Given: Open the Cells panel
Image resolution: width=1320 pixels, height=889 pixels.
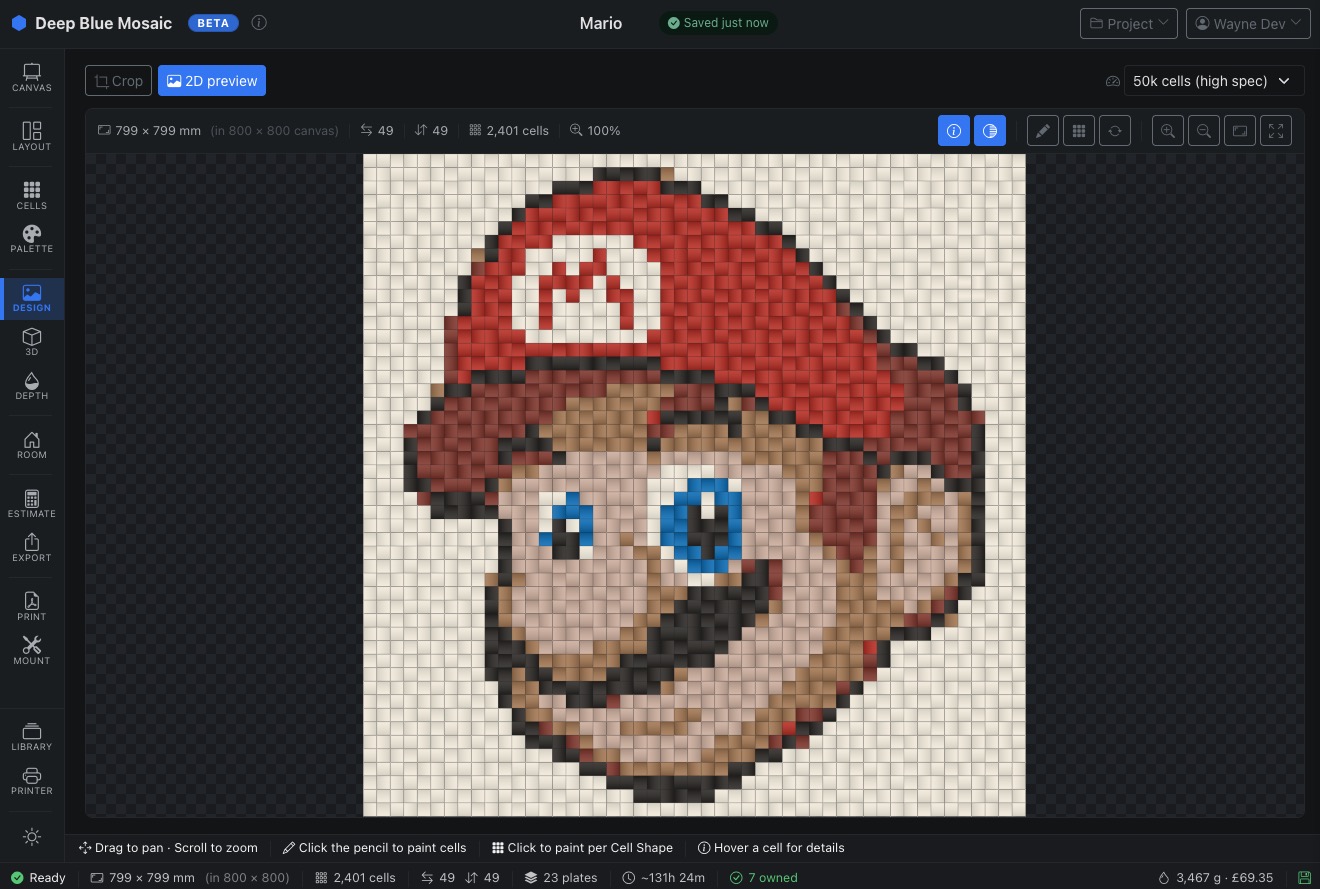Looking at the screenshot, I should click(32, 195).
